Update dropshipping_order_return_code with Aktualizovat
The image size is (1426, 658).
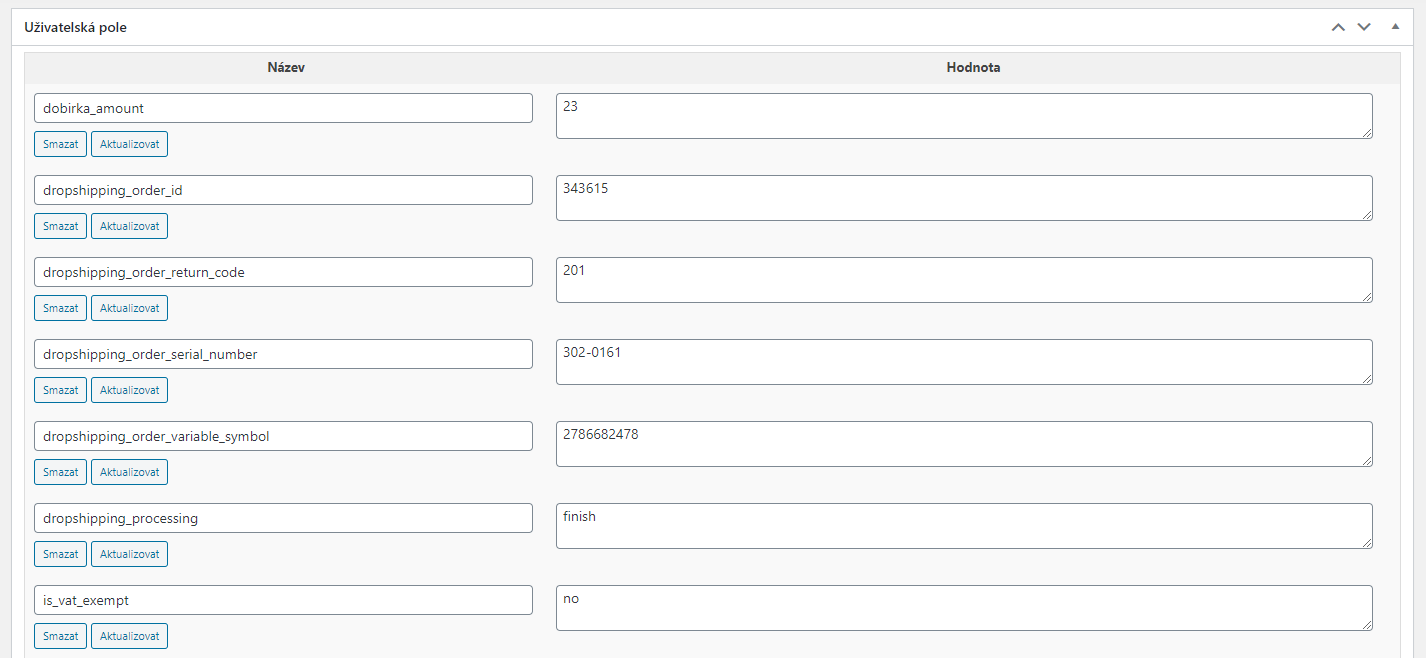(x=130, y=308)
